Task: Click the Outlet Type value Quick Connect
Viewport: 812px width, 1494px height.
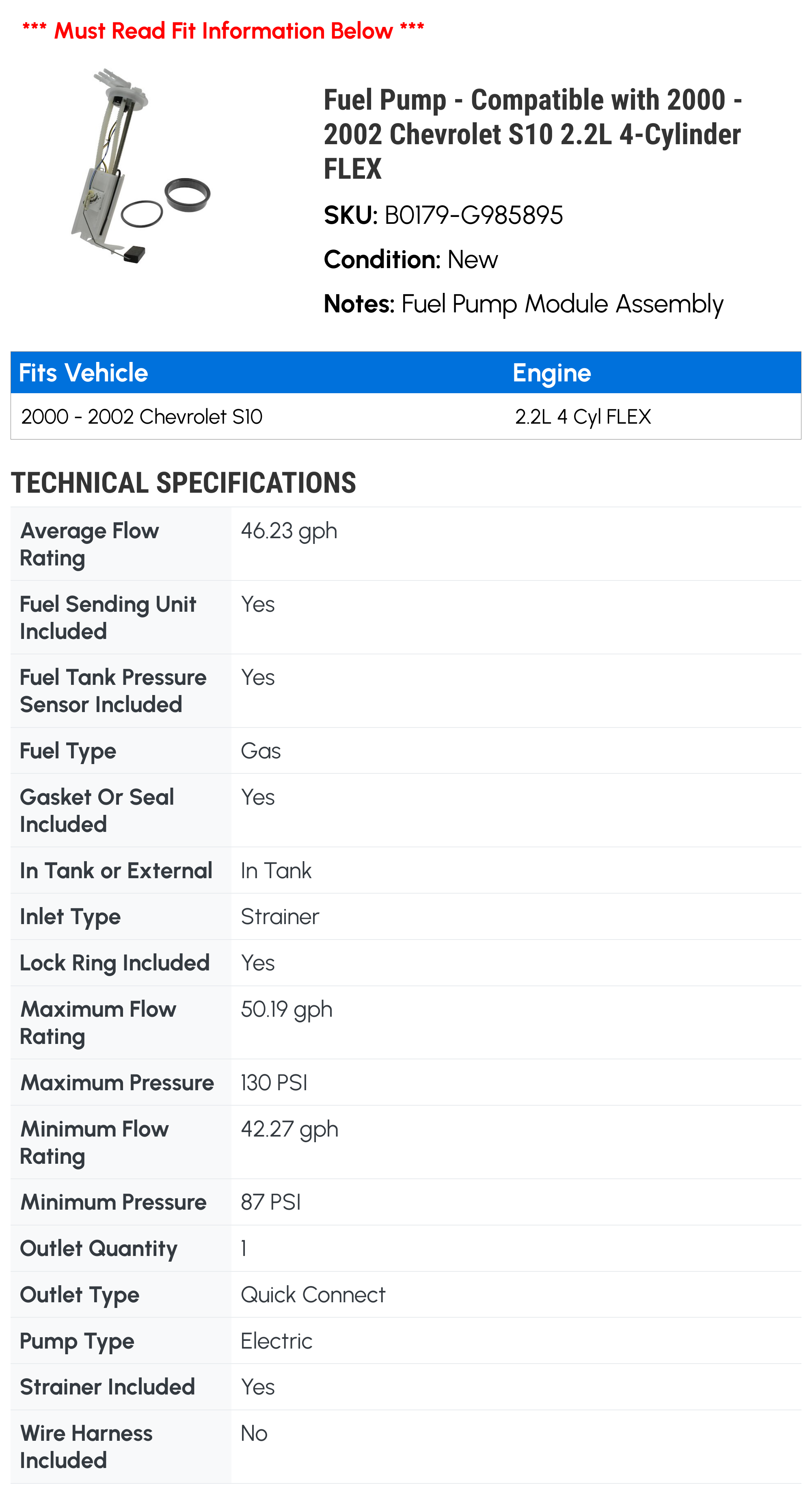Action: coord(313,1295)
